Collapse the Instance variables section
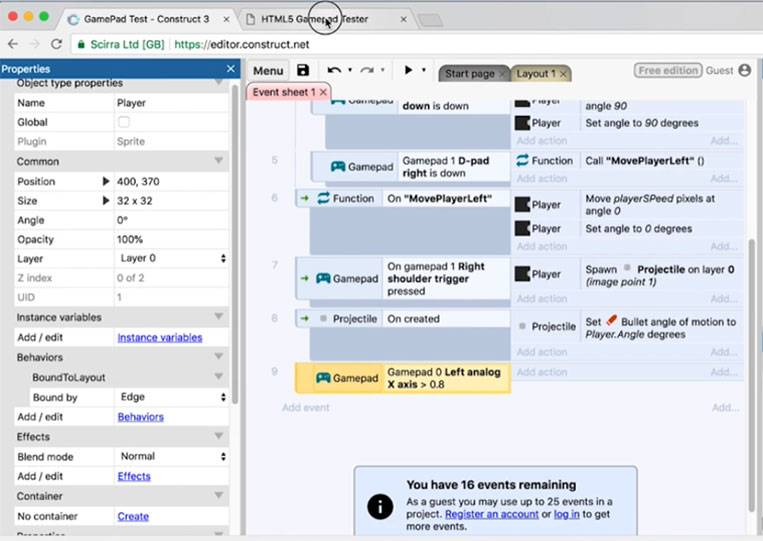Screen dimensions: 763x541 [x=219, y=317]
